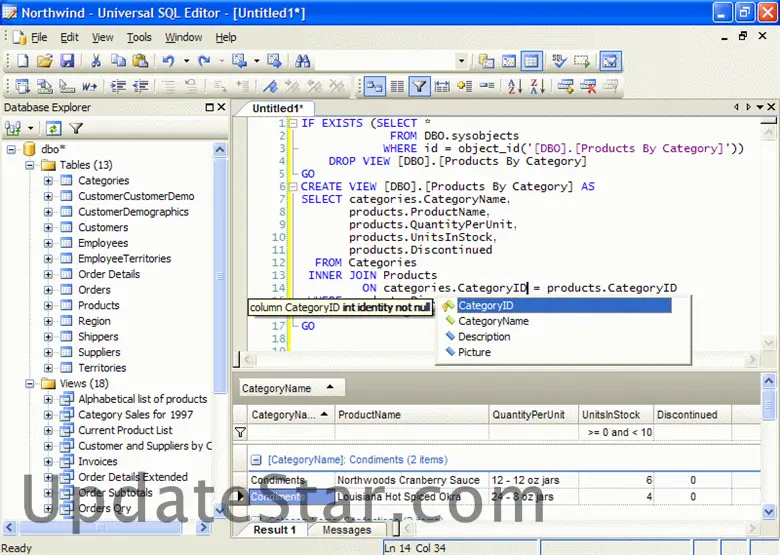Collapse the Tables (13) folder
This screenshot has width=780, height=555.
tap(30, 165)
